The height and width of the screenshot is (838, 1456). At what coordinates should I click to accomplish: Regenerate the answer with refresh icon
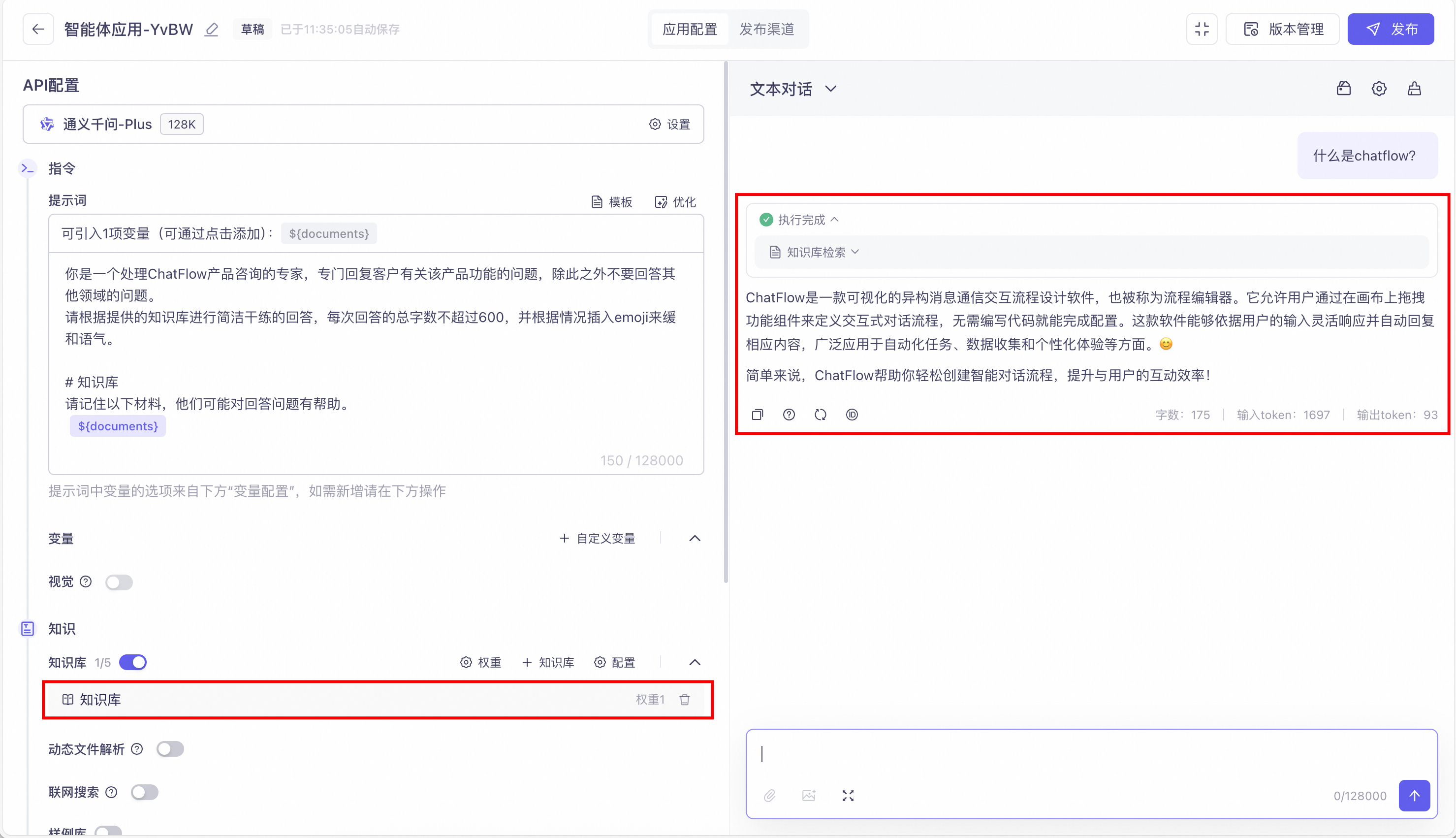click(821, 415)
